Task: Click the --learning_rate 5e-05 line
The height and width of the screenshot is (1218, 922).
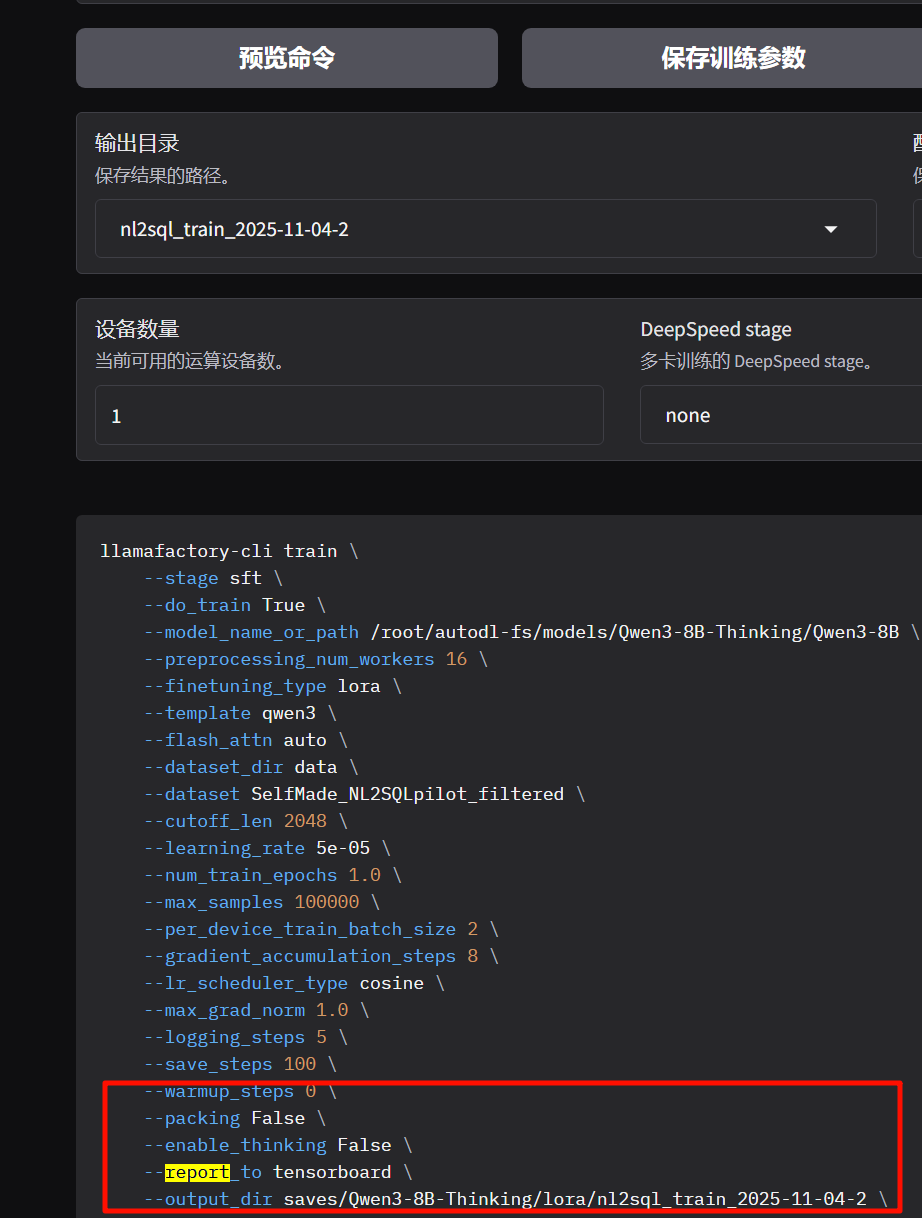Action: pos(267,848)
